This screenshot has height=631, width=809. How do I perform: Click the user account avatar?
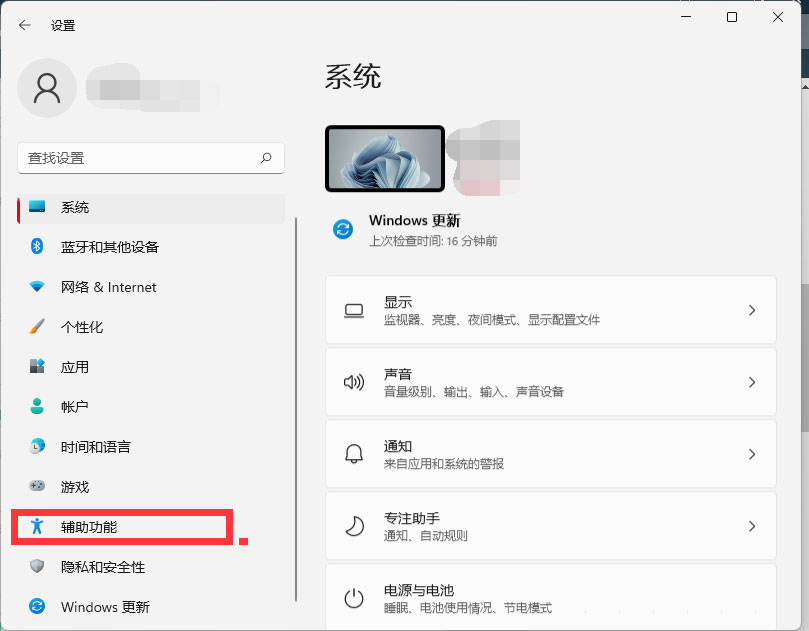point(47,88)
